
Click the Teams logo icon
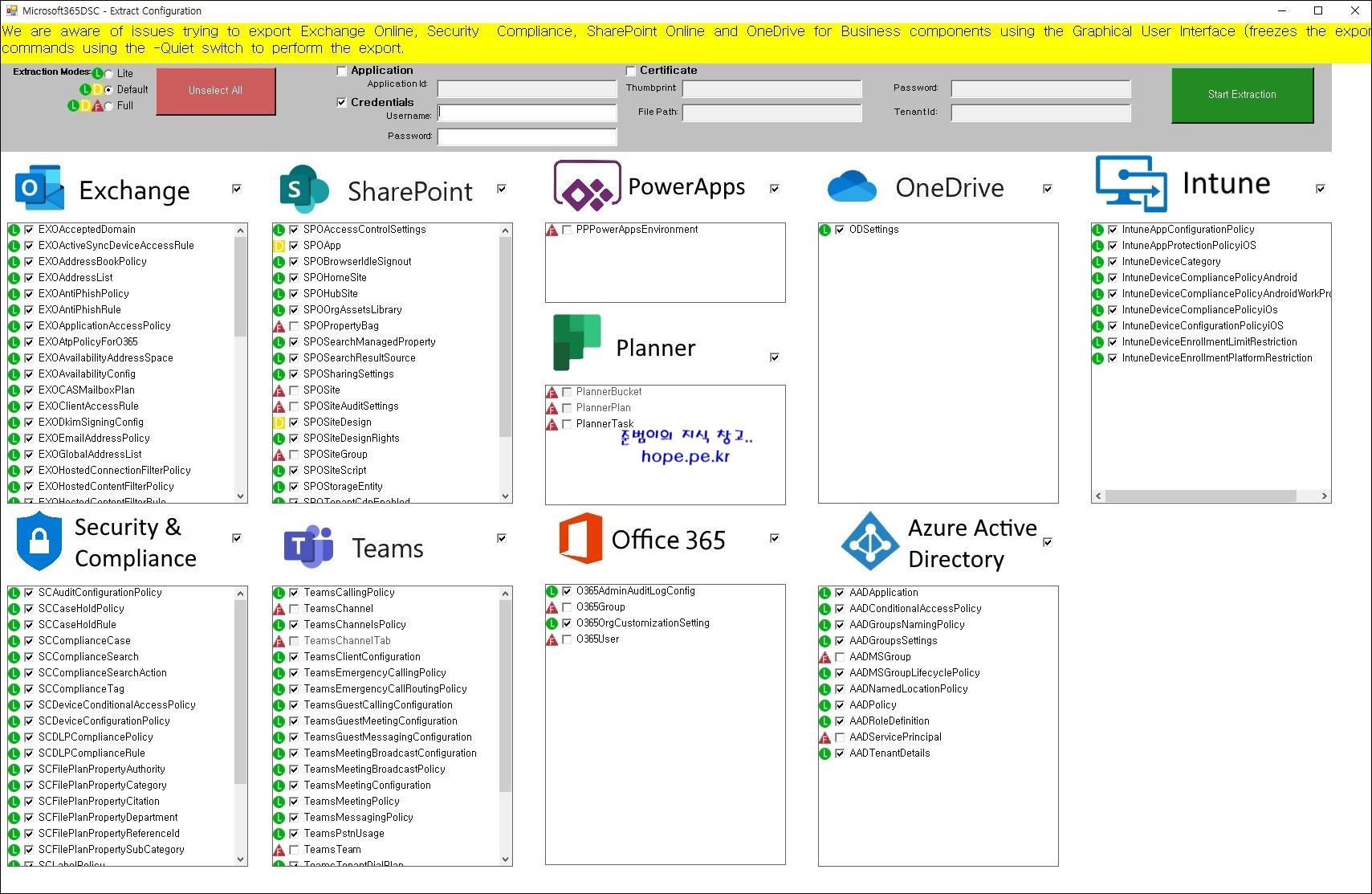[308, 545]
